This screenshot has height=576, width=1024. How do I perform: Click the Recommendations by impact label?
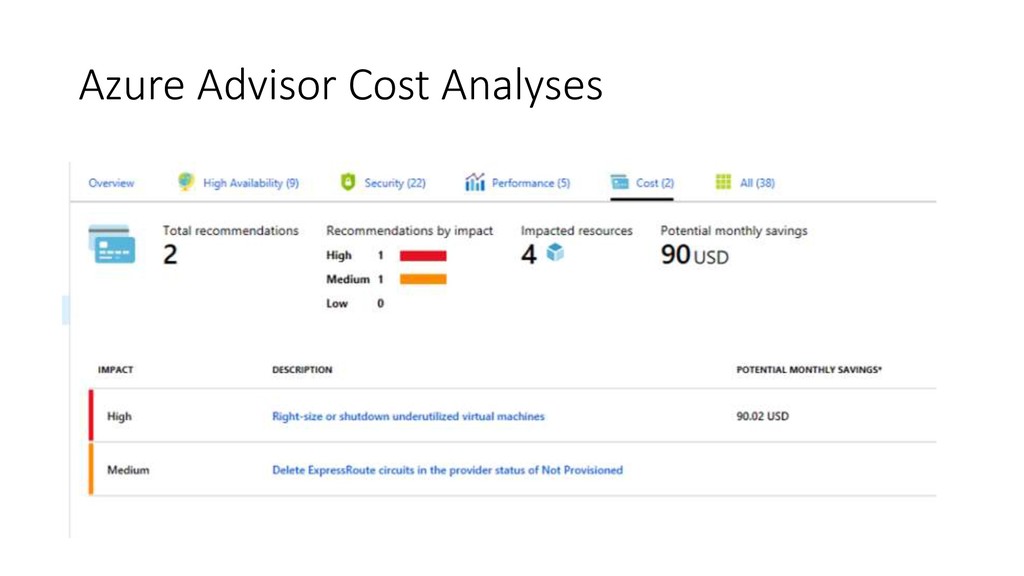409,231
